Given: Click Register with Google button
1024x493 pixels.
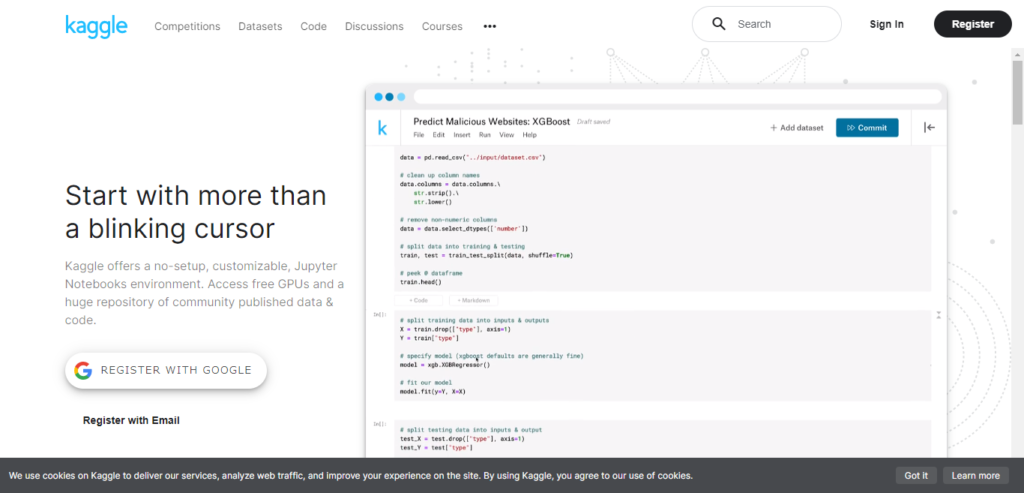Looking at the screenshot, I should (166, 370).
